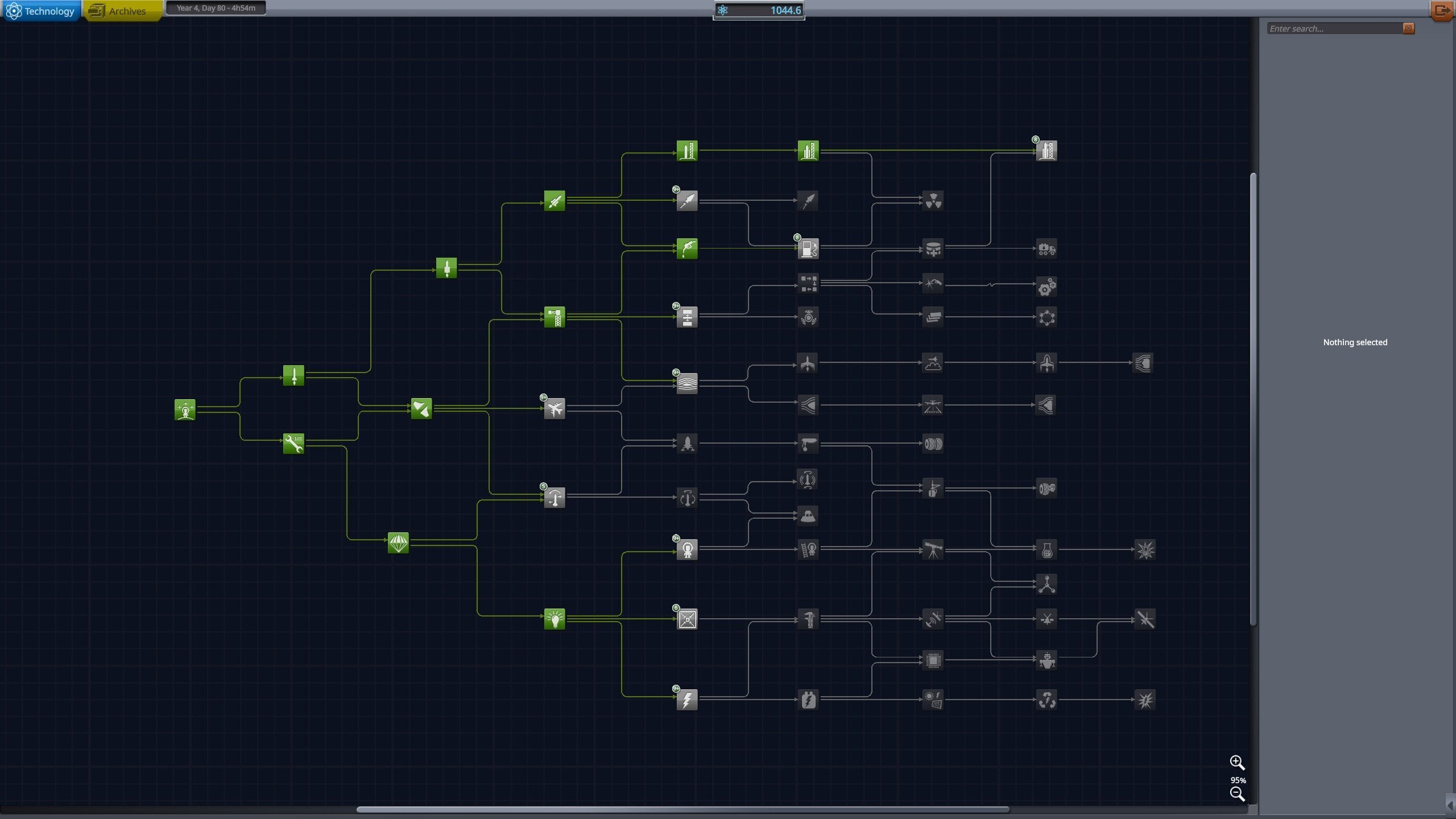Select the three gears node
The image size is (1456, 819).
click(x=1046, y=287)
